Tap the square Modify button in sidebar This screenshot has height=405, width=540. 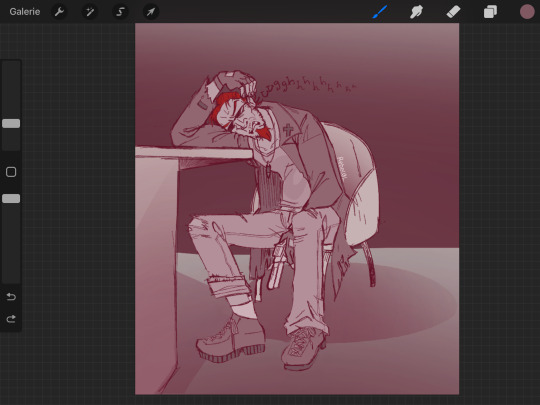[x=11, y=172]
